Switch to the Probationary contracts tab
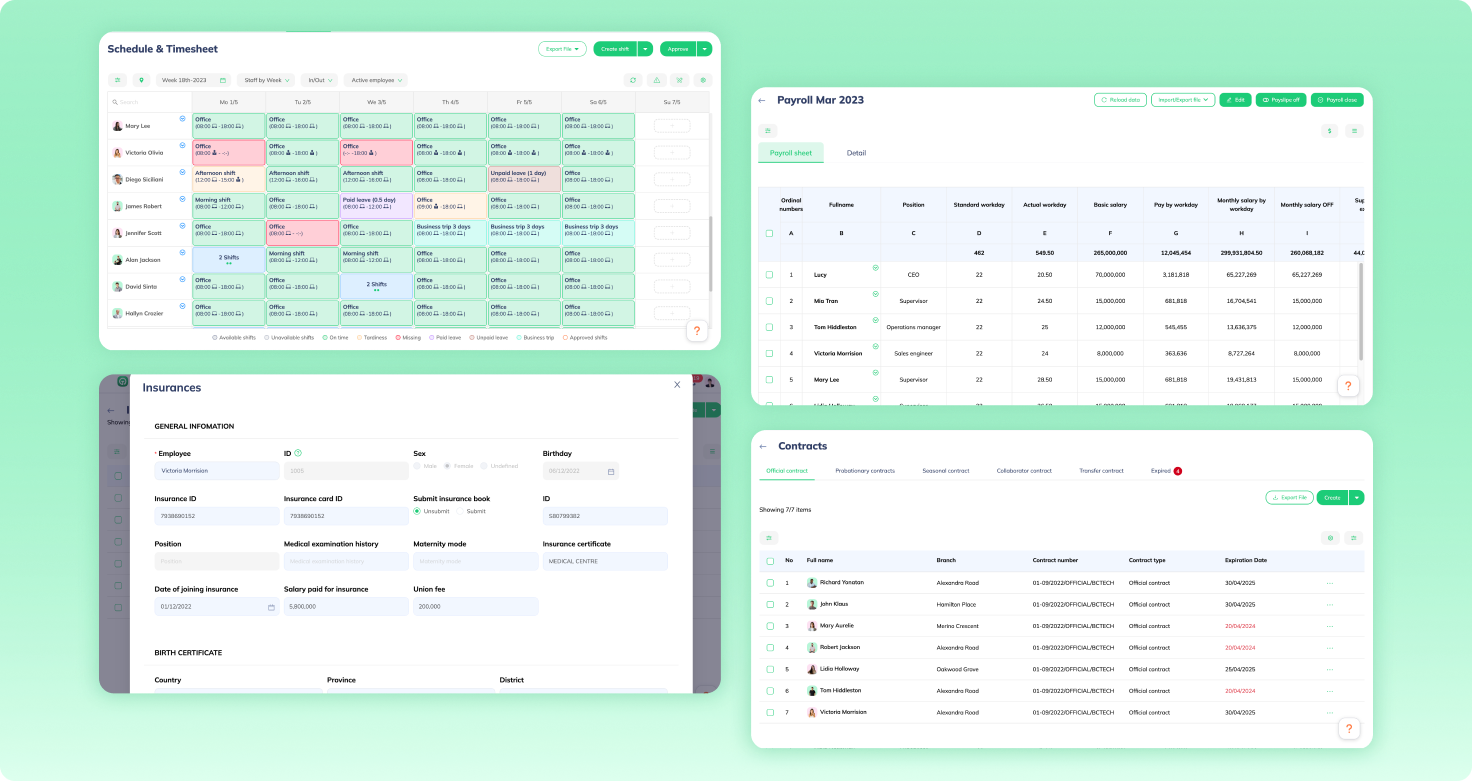 coord(864,471)
